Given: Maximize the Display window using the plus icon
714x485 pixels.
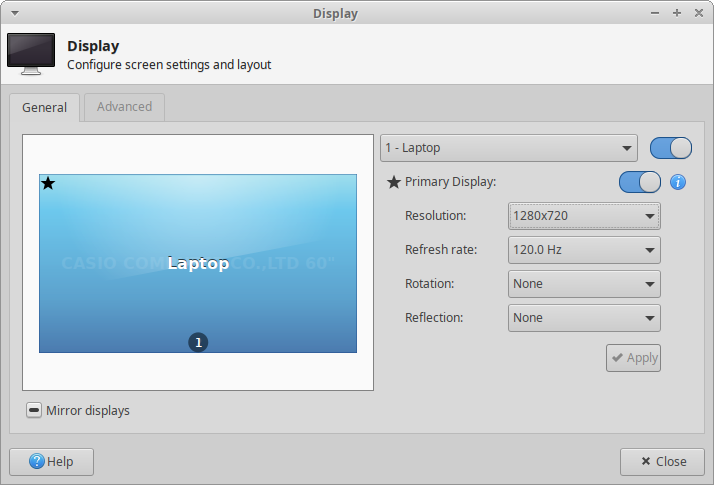Looking at the screenshot, I should [x=677, y=13].
